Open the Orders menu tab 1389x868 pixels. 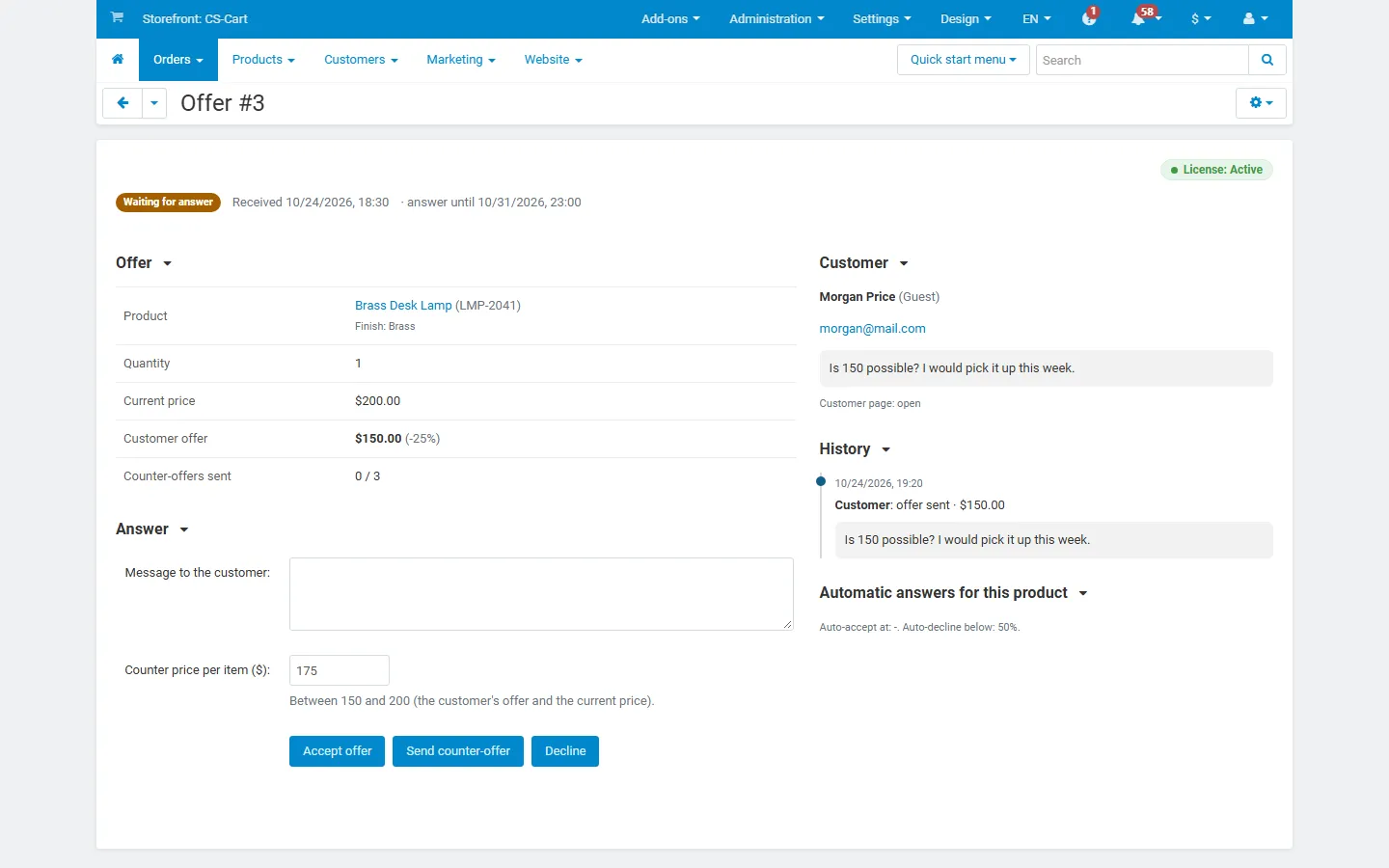[x=178, y=60]
